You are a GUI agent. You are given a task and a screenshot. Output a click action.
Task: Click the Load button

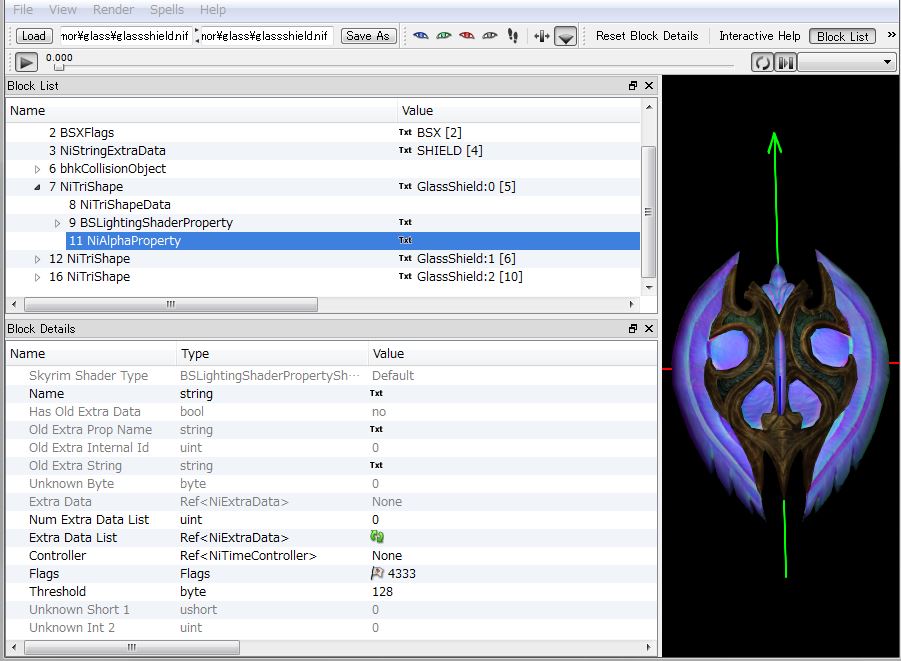pyautogui.click(x=33, y=36)
